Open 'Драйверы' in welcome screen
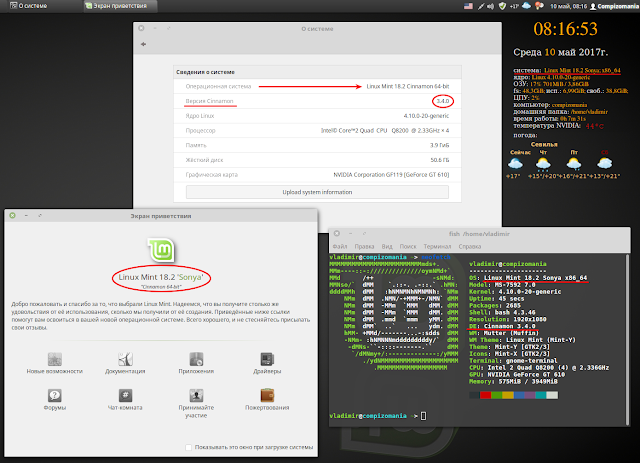Screen dimensions: 640x463 267,363
